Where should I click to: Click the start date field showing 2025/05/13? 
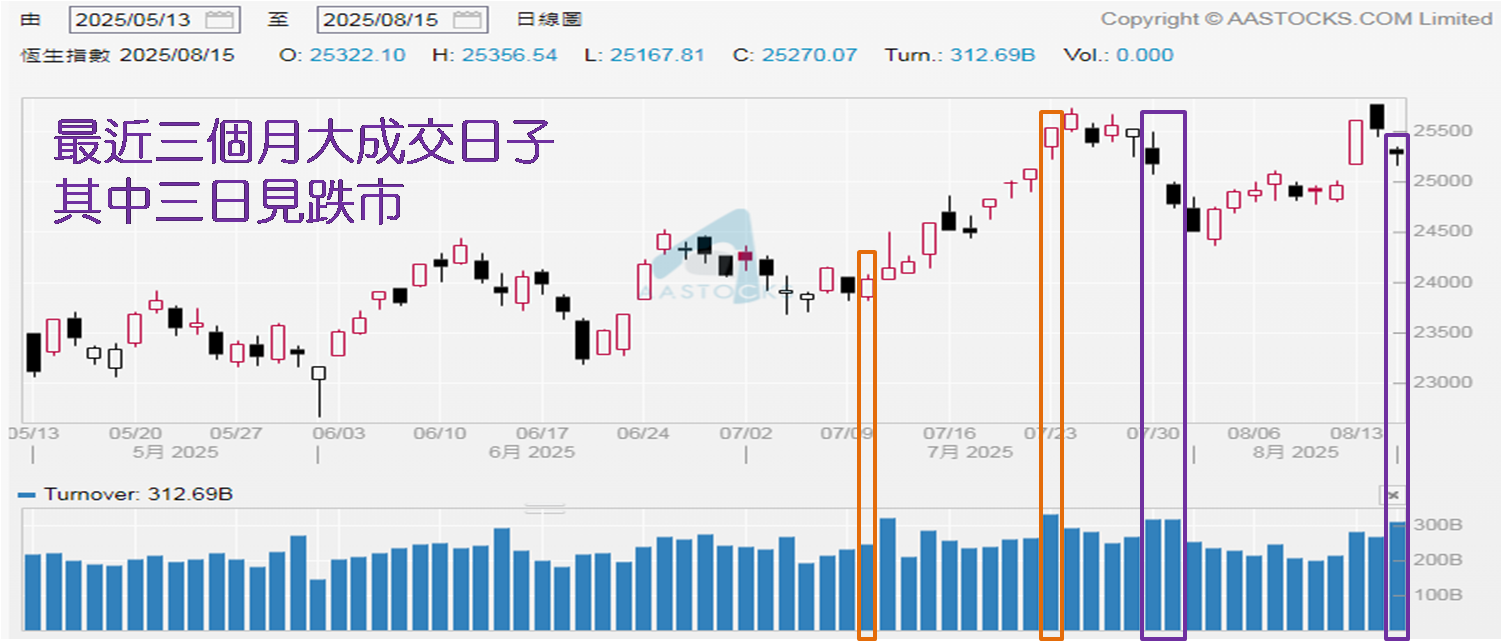[137, 19]
